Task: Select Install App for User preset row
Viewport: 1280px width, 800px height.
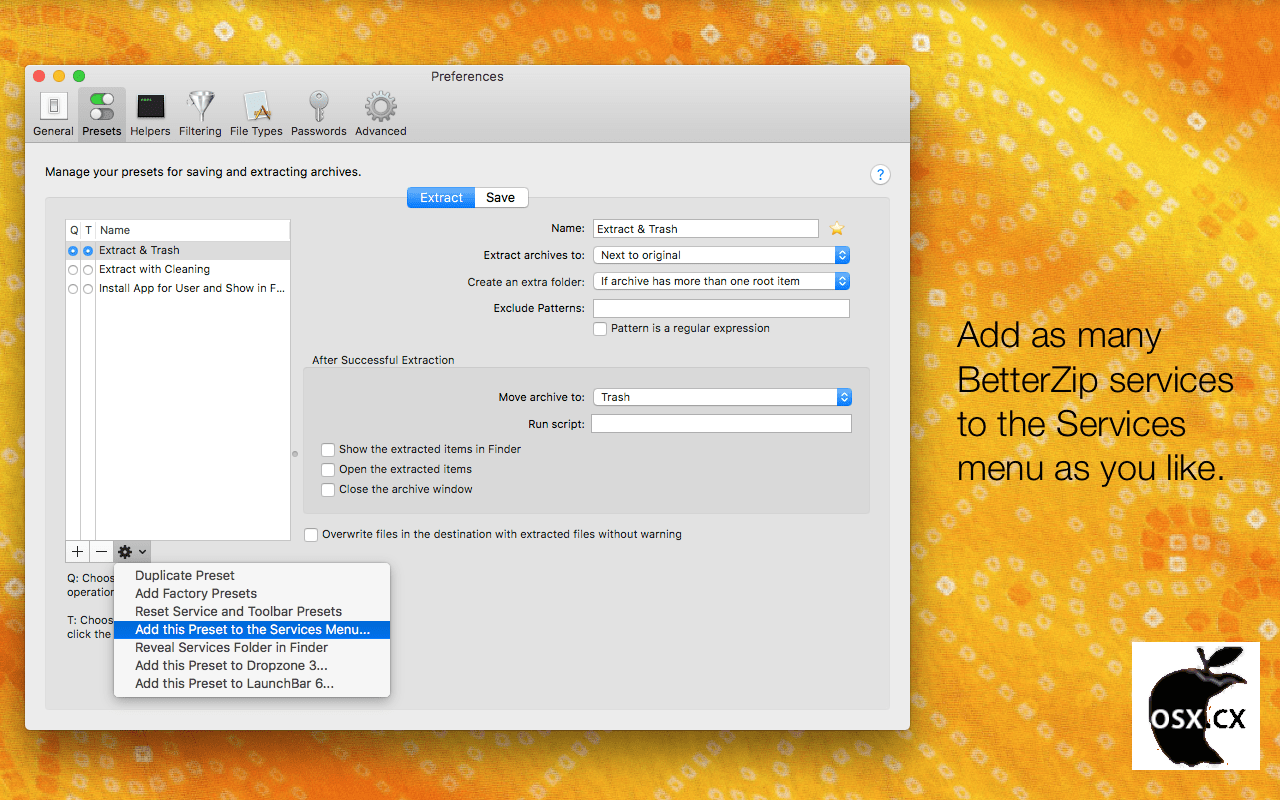Action: tap(178, 289)
